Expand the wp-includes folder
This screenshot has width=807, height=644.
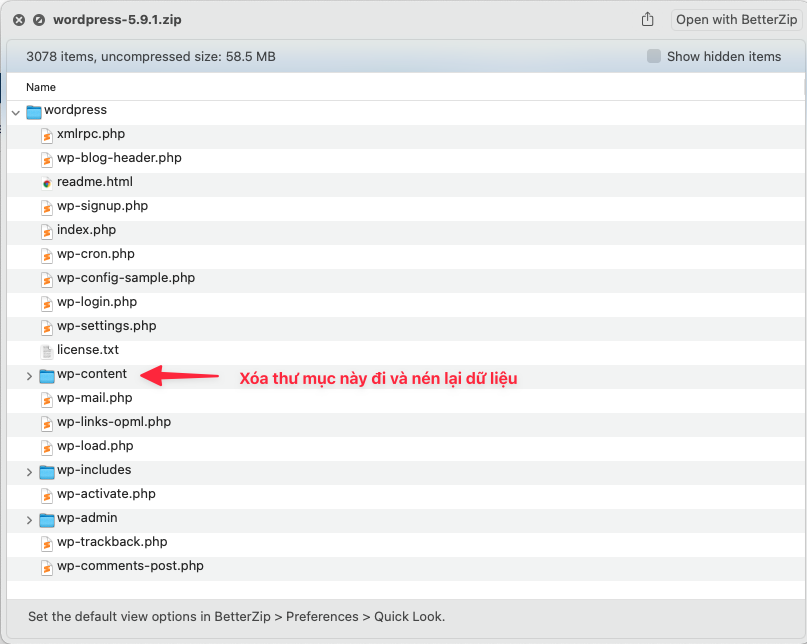(29, 472)
